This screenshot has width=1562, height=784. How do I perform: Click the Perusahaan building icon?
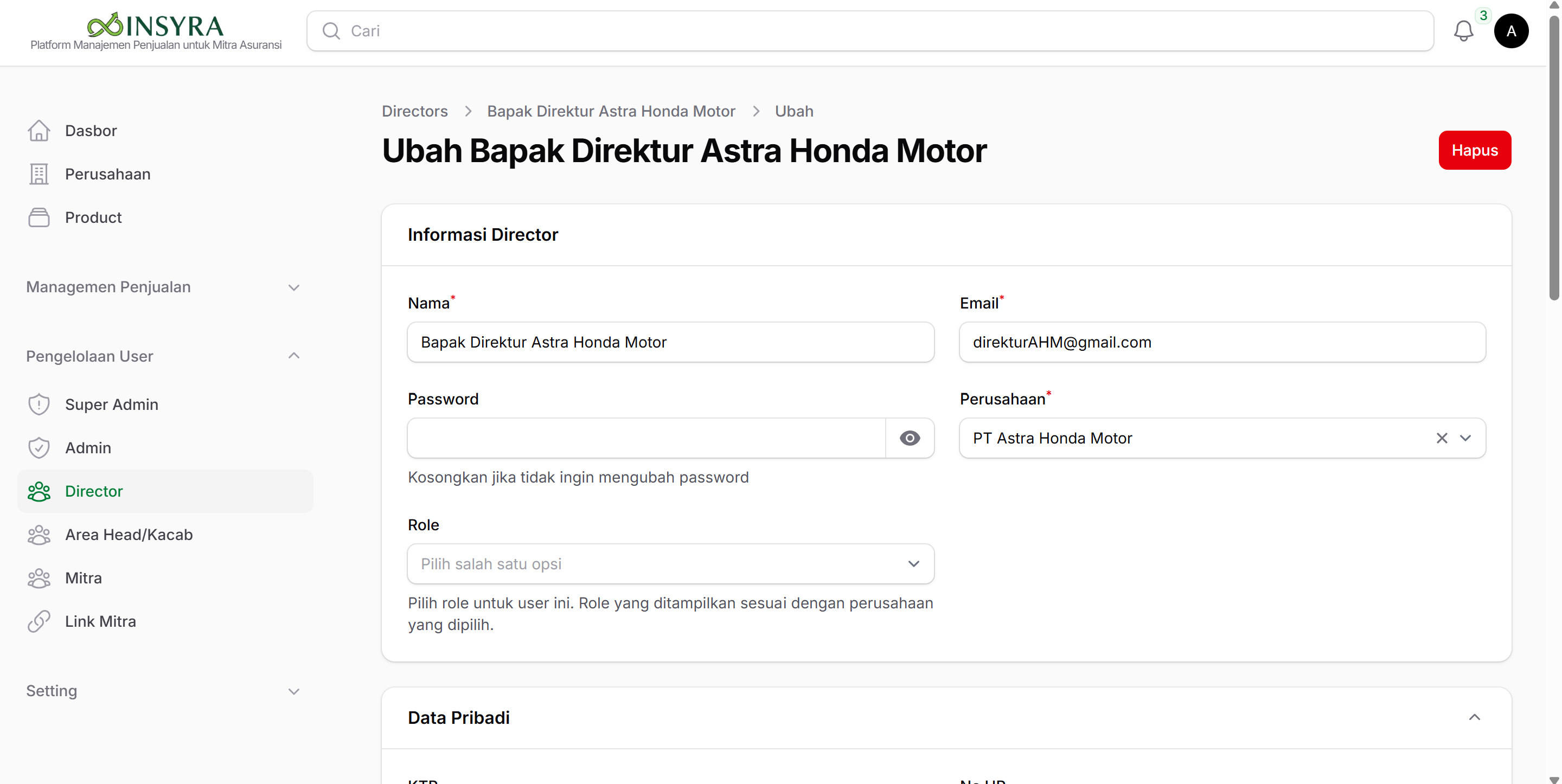[39, 174]
